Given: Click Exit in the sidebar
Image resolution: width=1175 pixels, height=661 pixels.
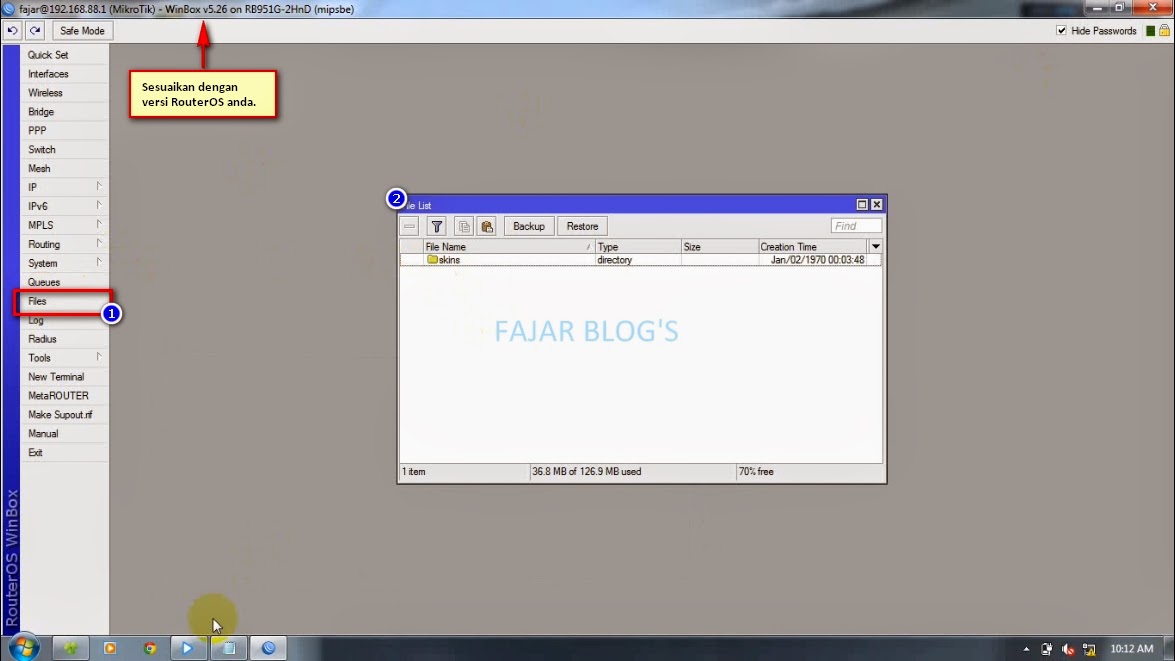Looking at the screenshot, I should tap(35, 453).
